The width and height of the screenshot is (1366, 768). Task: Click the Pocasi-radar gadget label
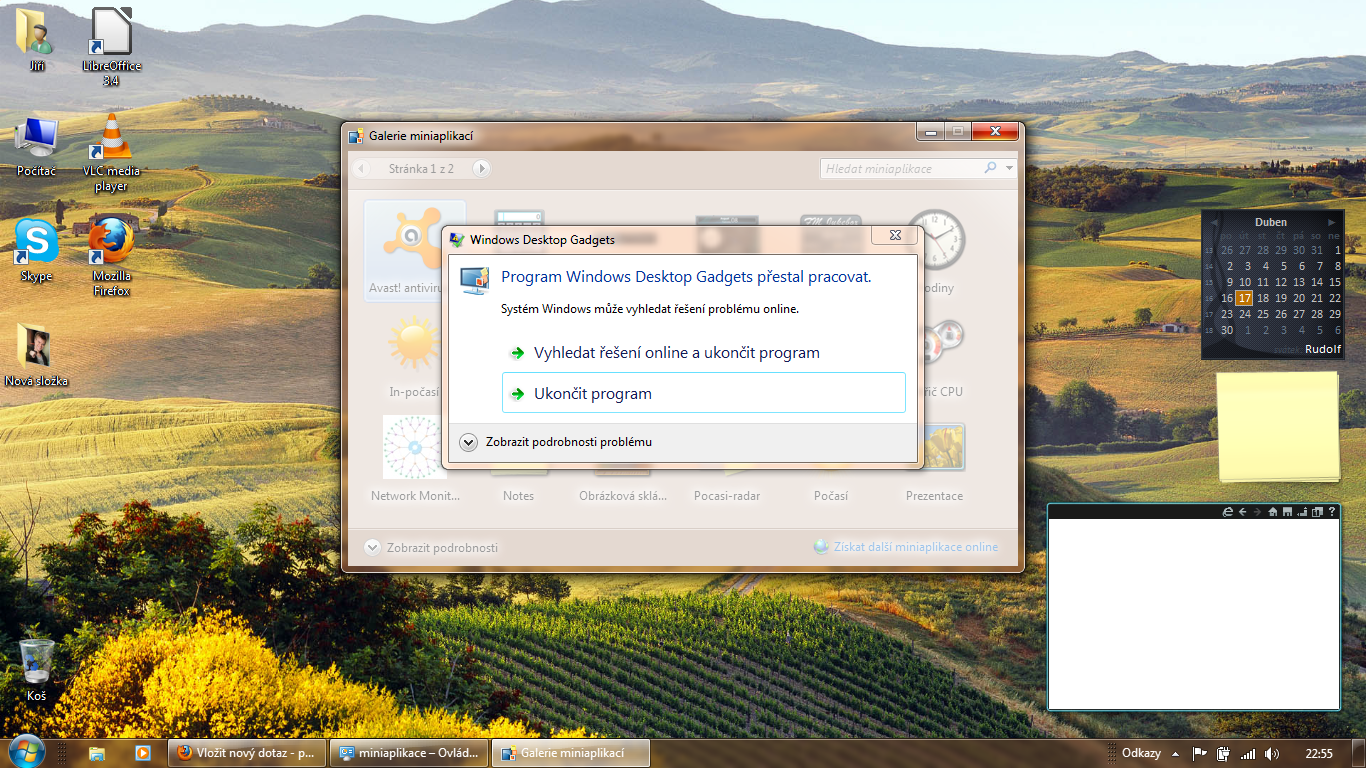(727, 496)
